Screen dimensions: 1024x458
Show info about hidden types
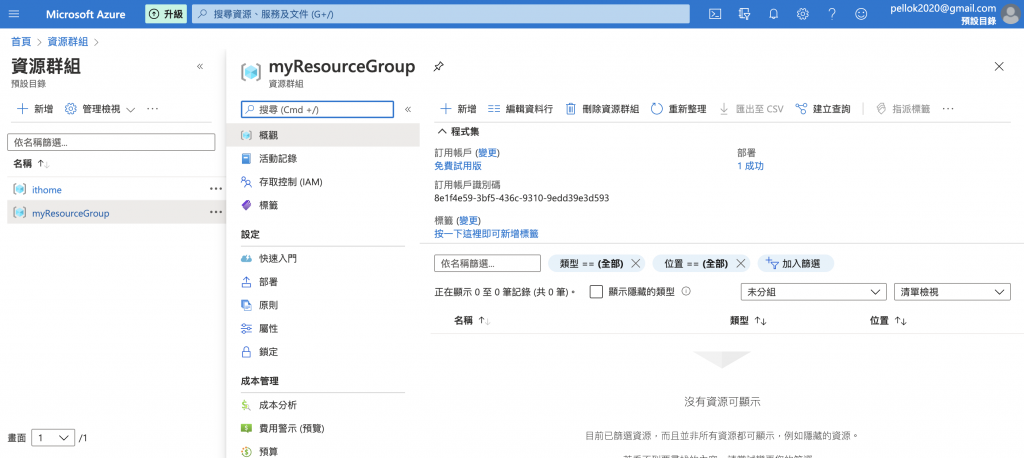click(686, 291)
